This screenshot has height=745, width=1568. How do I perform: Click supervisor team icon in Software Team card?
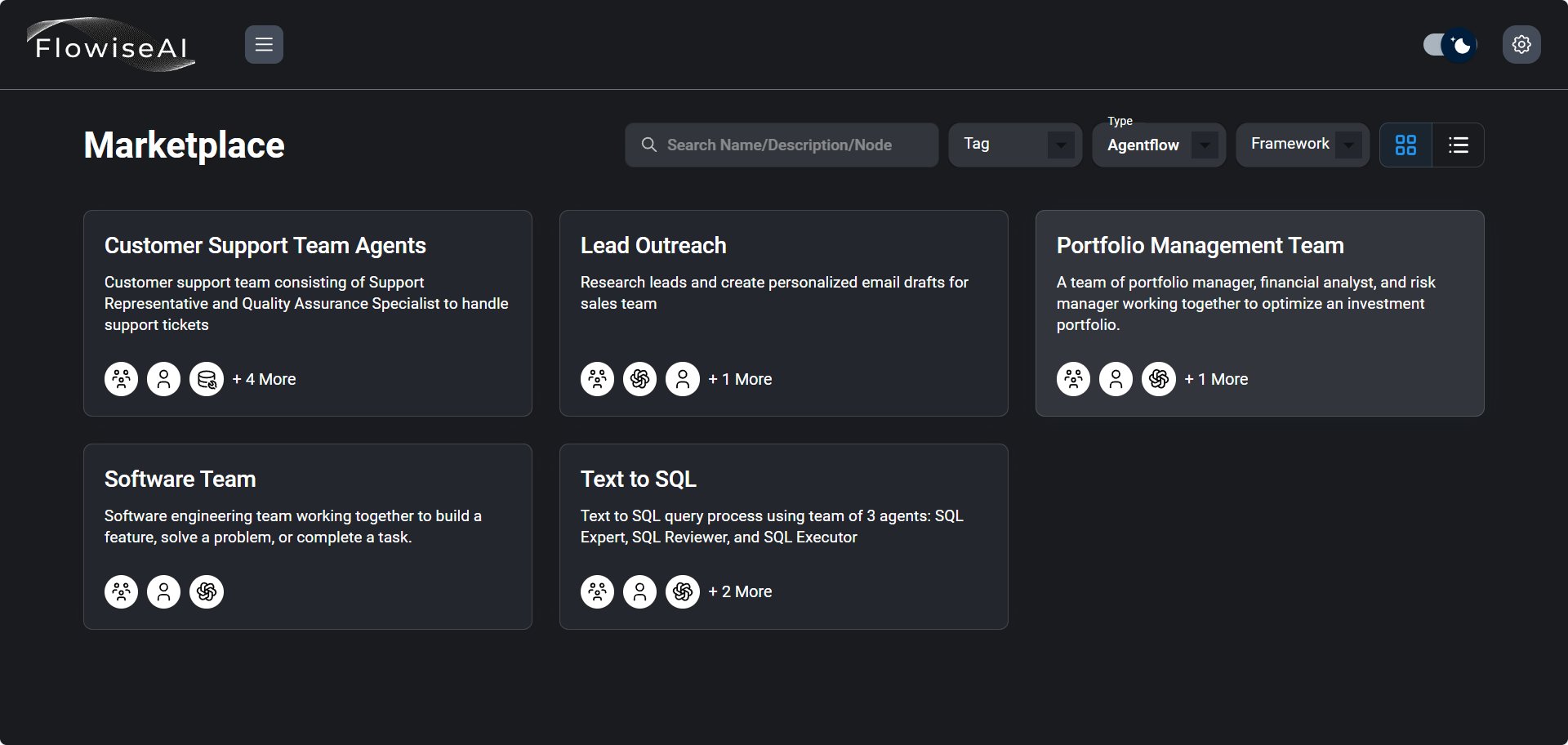click(x=122, y=591)
